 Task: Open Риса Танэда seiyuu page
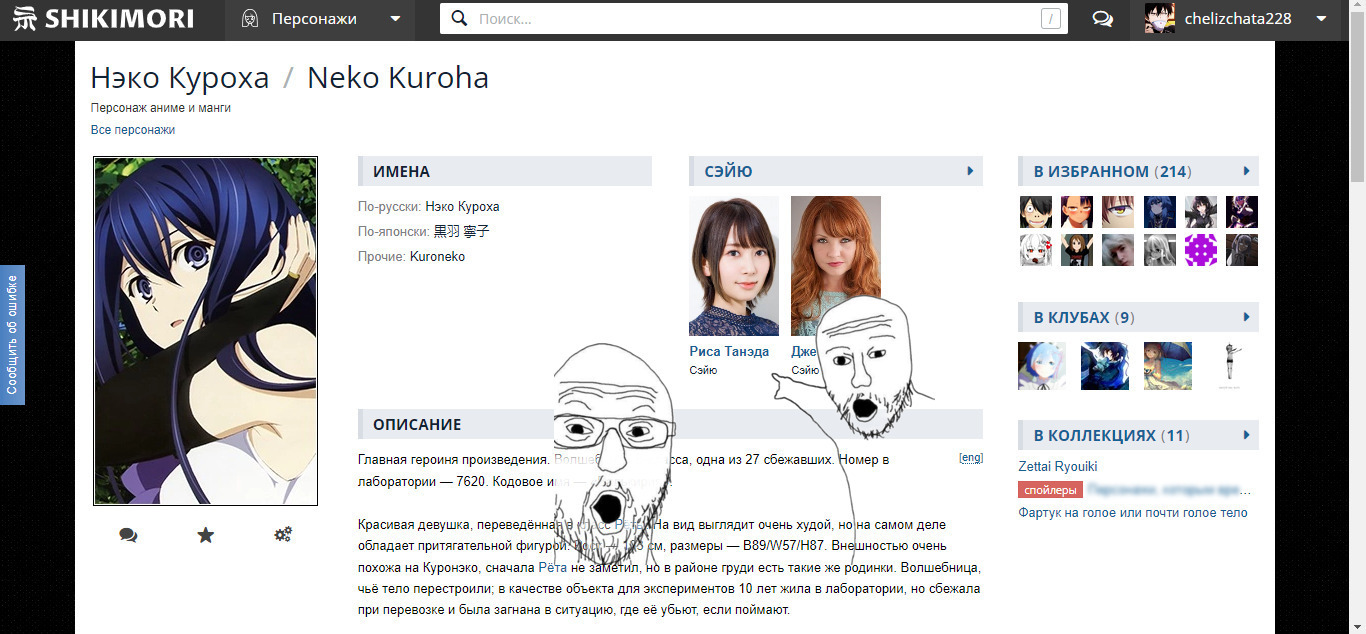click(729, 351)
